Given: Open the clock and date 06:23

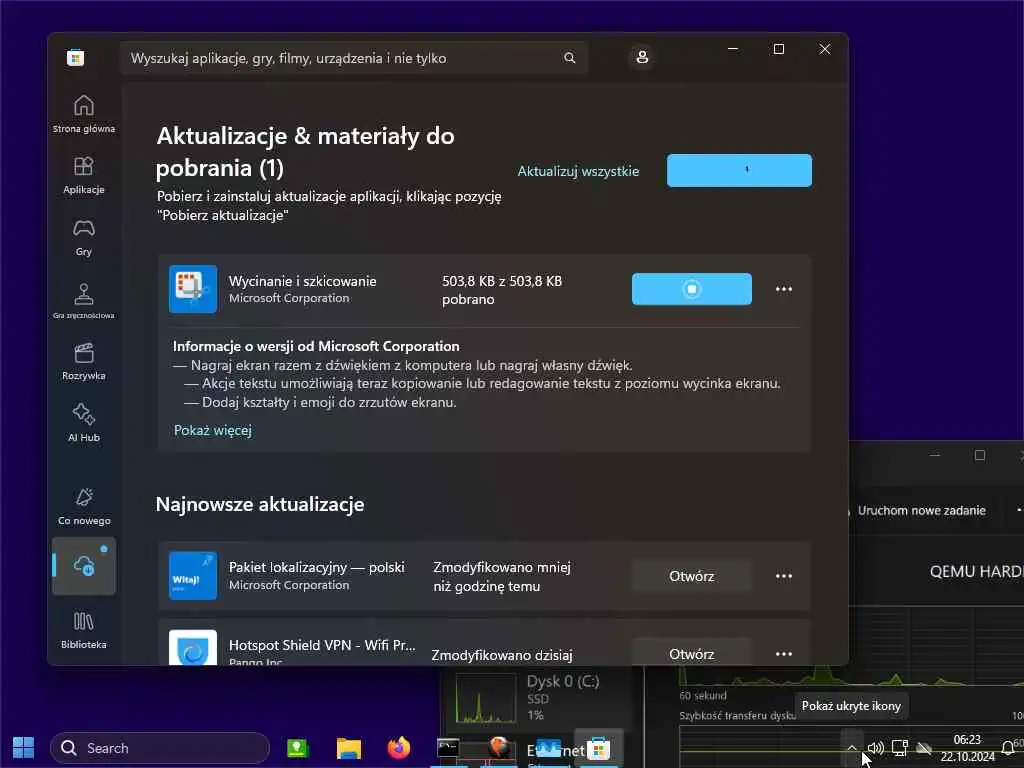Looking at the screenshot, I should 967,748.
